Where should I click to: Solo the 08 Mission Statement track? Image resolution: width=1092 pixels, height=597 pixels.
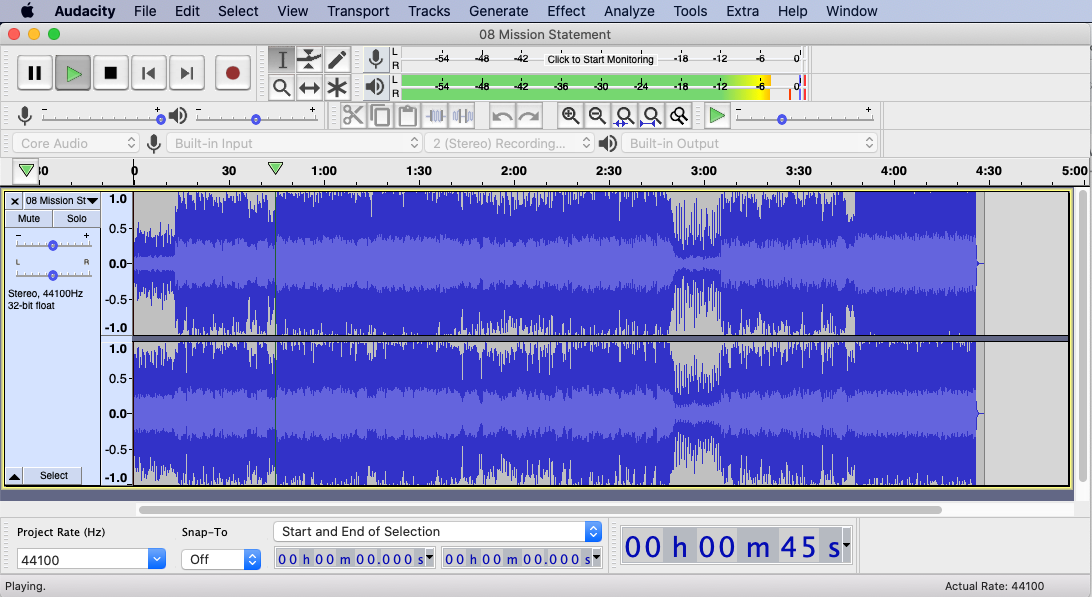click(x=77, y=218)
